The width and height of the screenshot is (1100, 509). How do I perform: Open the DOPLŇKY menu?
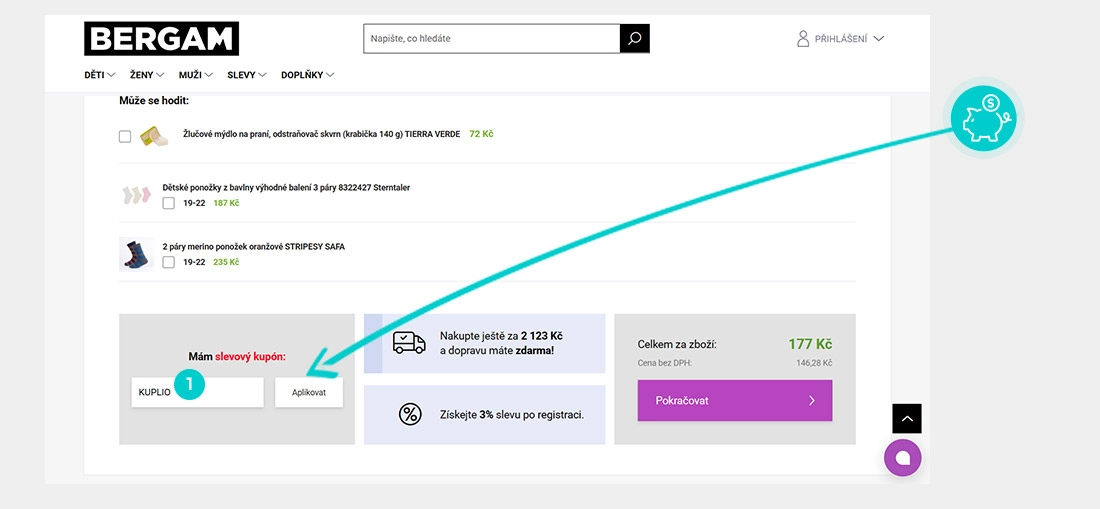308,75
